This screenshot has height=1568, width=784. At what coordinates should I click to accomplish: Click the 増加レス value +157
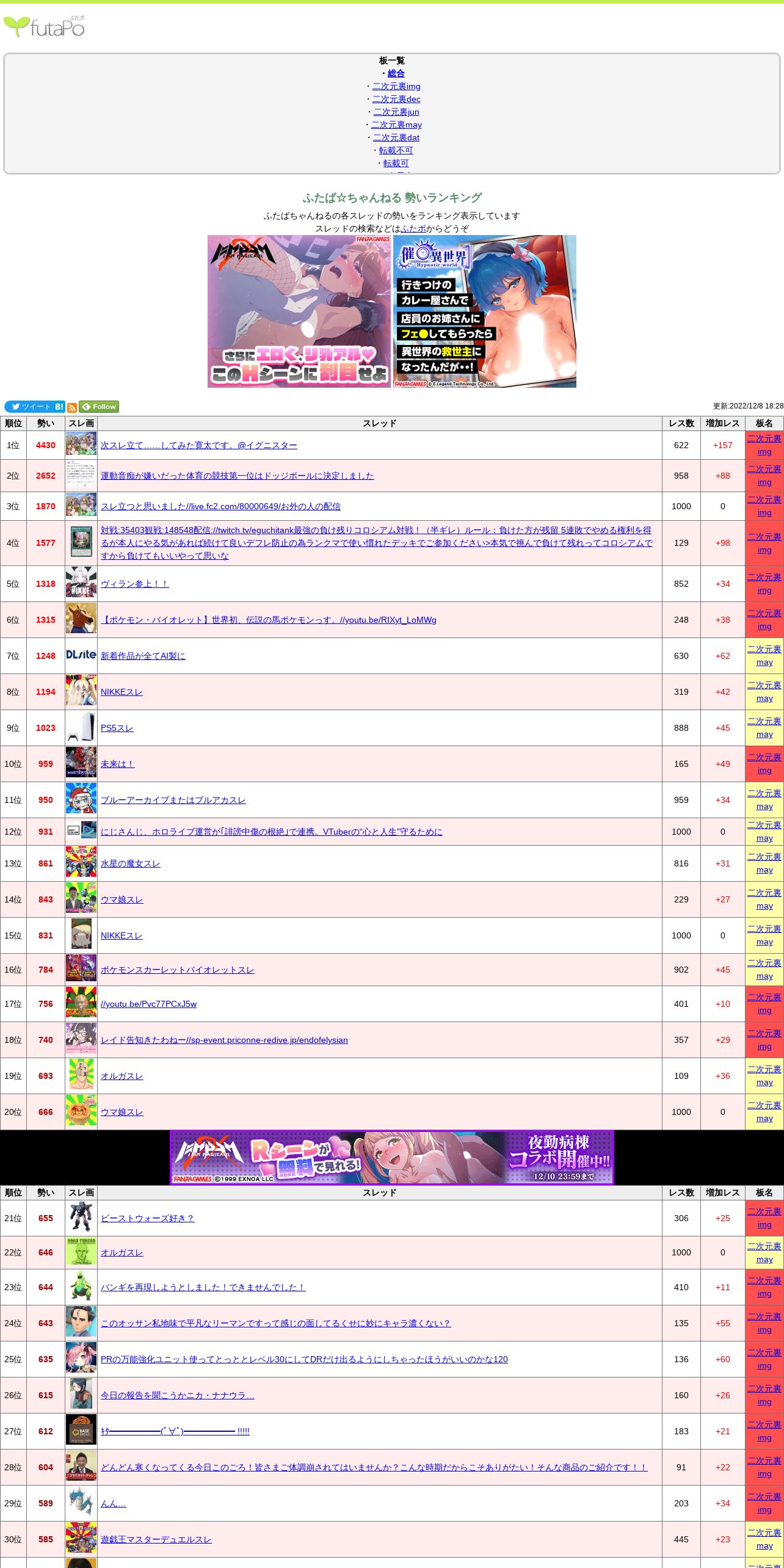pos(723,445)
